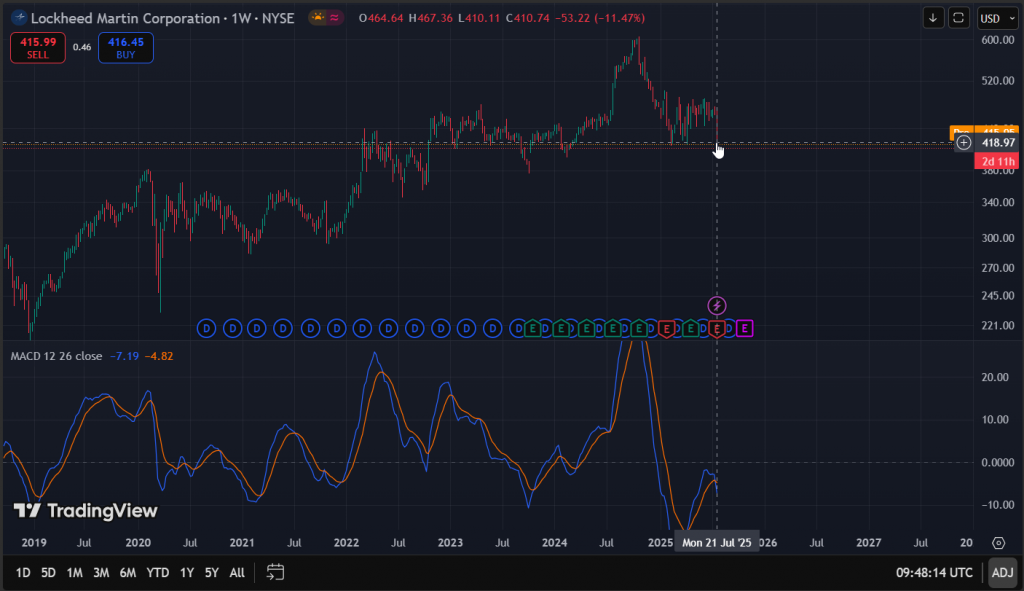Click the first green E earnings marker
The width and height of the screenshot is (1024, 591).
click(533, 328)
